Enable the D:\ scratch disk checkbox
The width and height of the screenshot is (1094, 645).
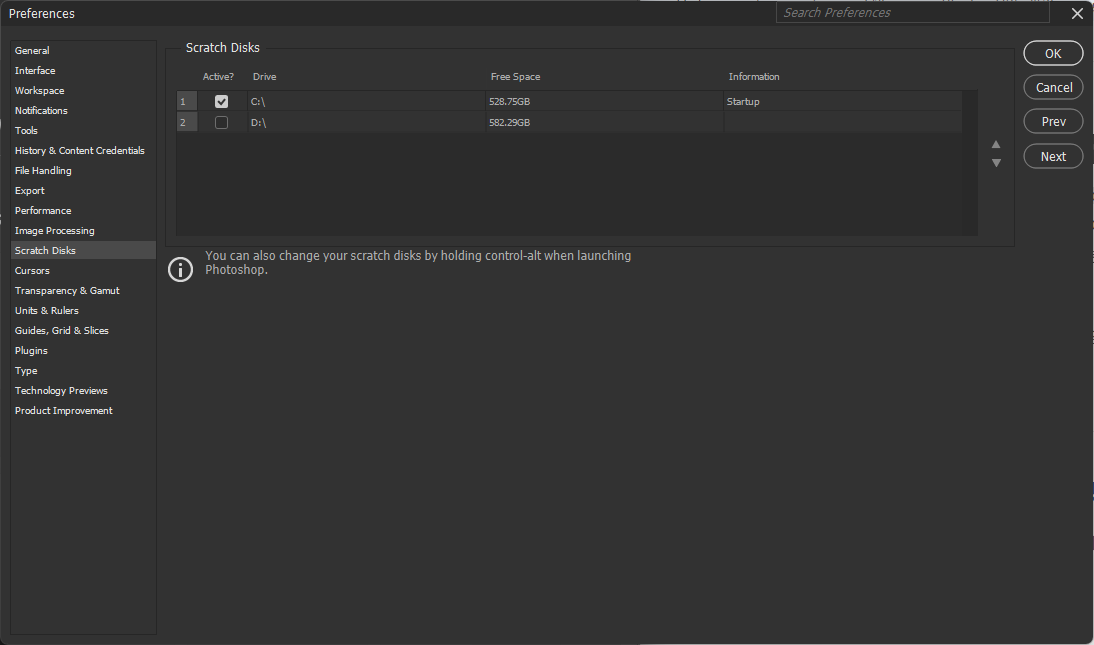pyautogui.click(x=221, y=123)
